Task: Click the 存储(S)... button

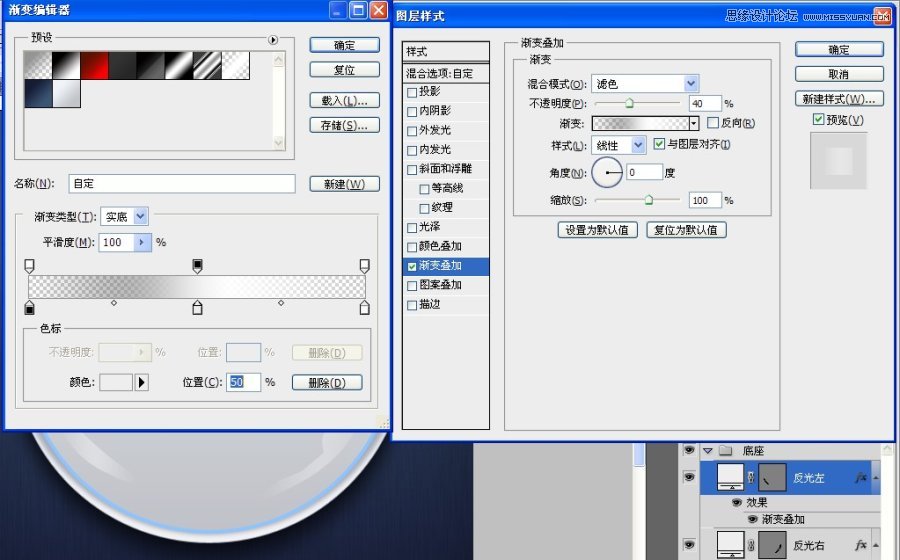Action: 344,125
